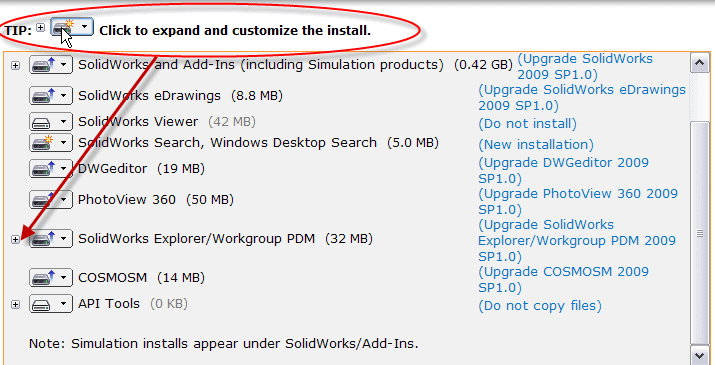Click the scrollbar up arrow
Viewport: 715px width, 365px height.
pyautogui.click(x=699, y=64)
